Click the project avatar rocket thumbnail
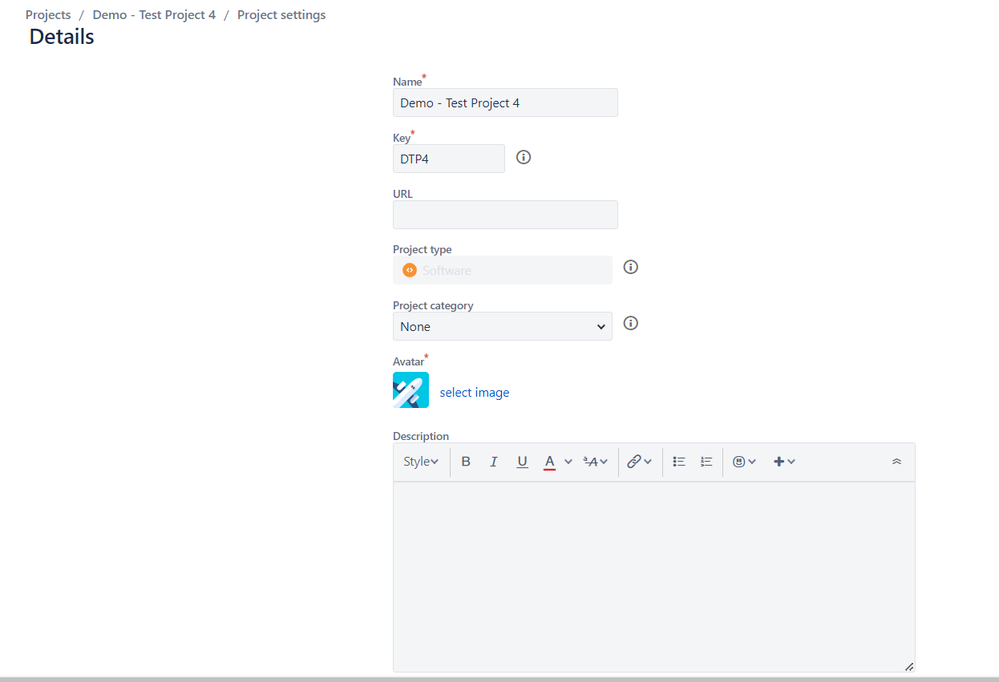The image size is (999, 682). (x=410, y=390)
